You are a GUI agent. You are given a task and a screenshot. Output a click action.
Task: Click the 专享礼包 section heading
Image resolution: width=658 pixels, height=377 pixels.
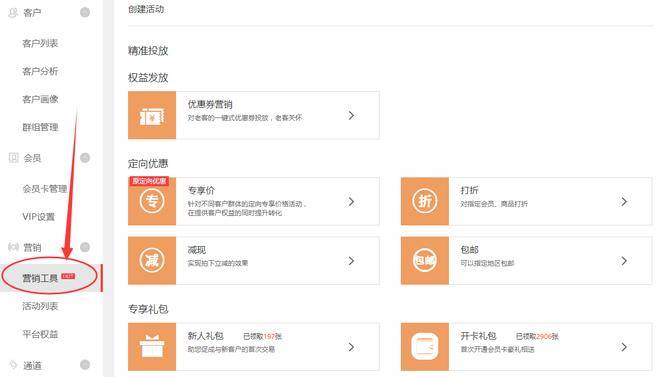click(x=148, y=309)
